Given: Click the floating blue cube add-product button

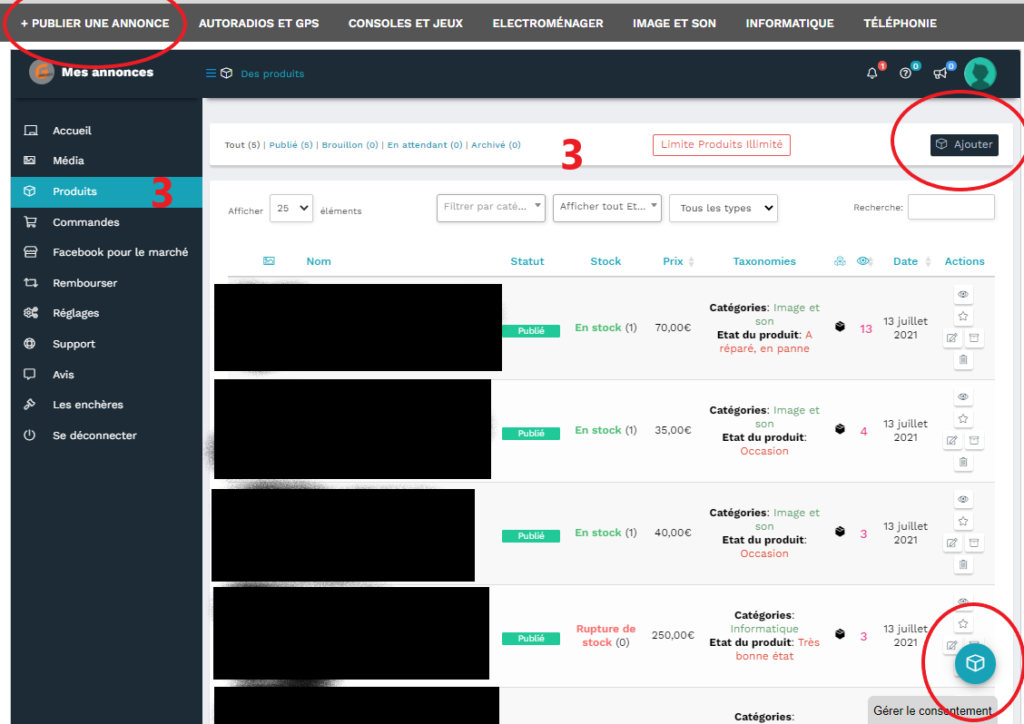Looking at the screenshot, I should click(x=974, y=663).
